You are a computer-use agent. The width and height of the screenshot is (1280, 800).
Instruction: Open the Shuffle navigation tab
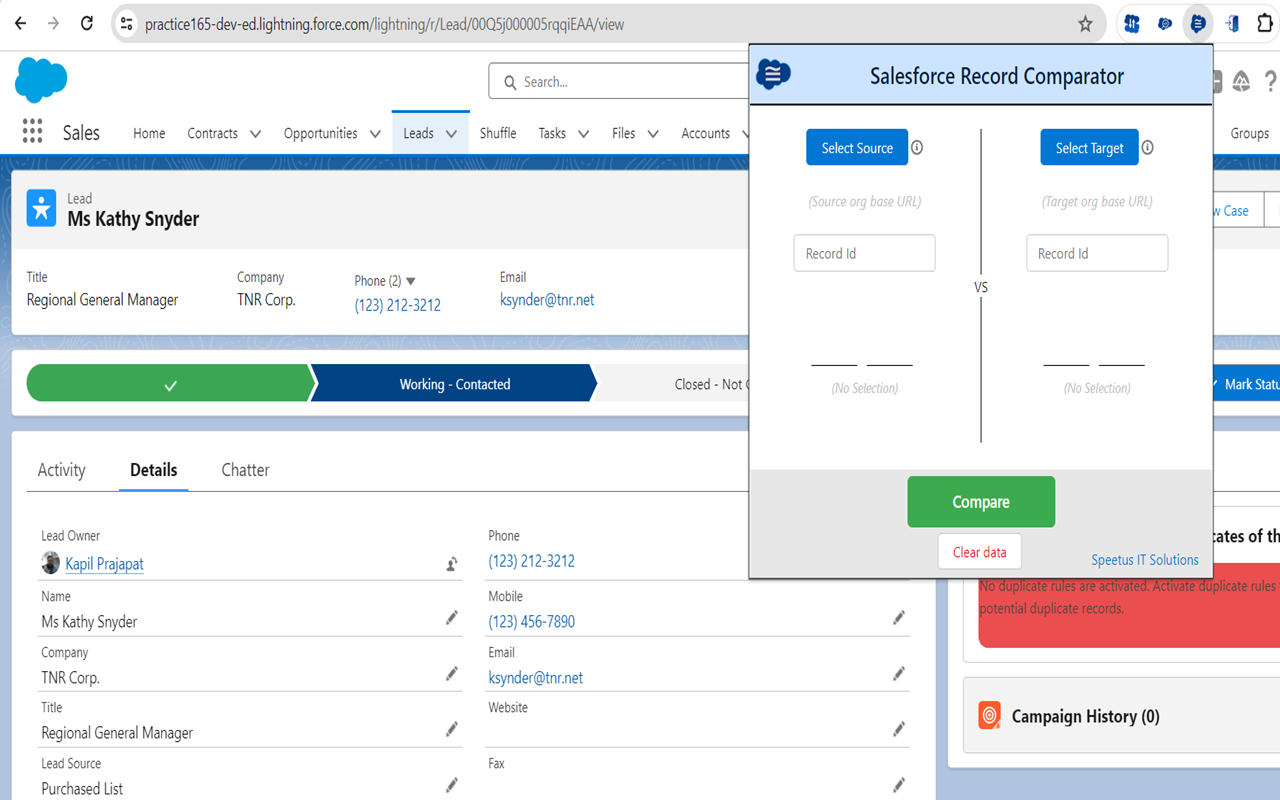[498, 133]
